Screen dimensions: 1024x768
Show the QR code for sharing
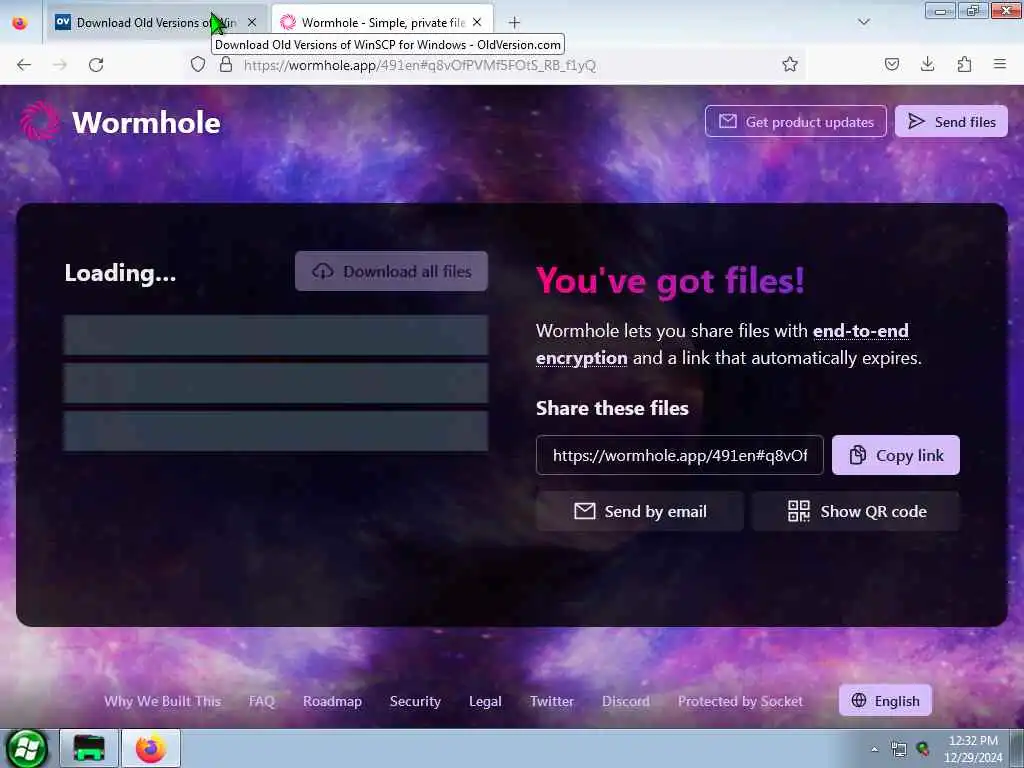coord(856,511)
